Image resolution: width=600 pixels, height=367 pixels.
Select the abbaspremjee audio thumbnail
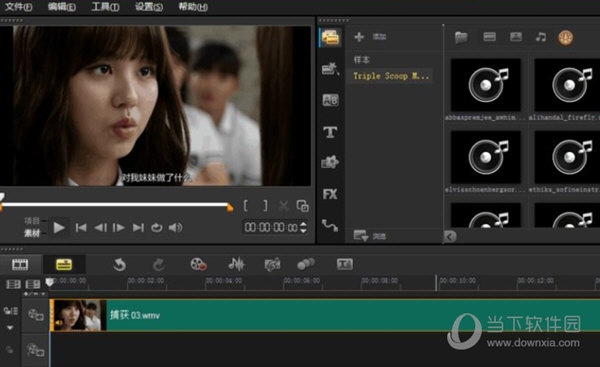coord(486,85)
